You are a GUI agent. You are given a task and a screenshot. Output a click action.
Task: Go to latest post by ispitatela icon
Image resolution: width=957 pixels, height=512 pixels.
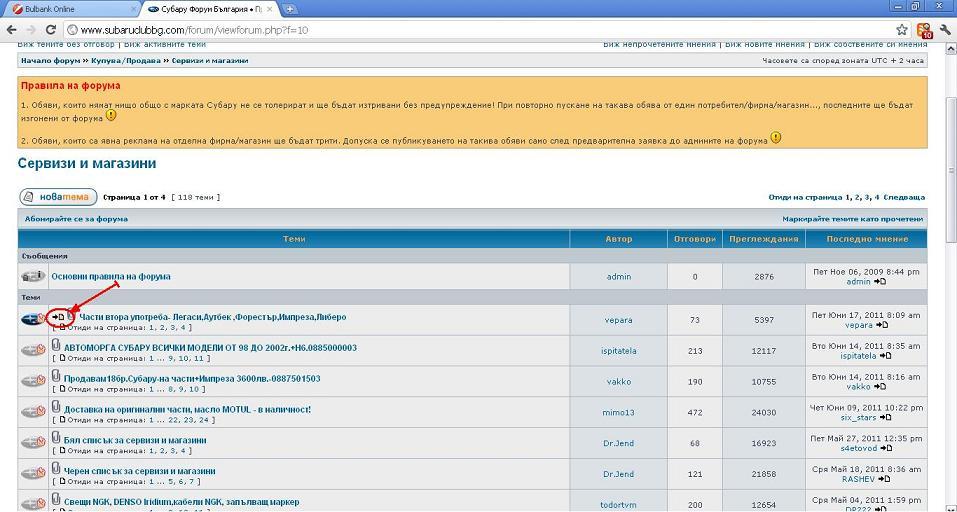tap(886, 356)
